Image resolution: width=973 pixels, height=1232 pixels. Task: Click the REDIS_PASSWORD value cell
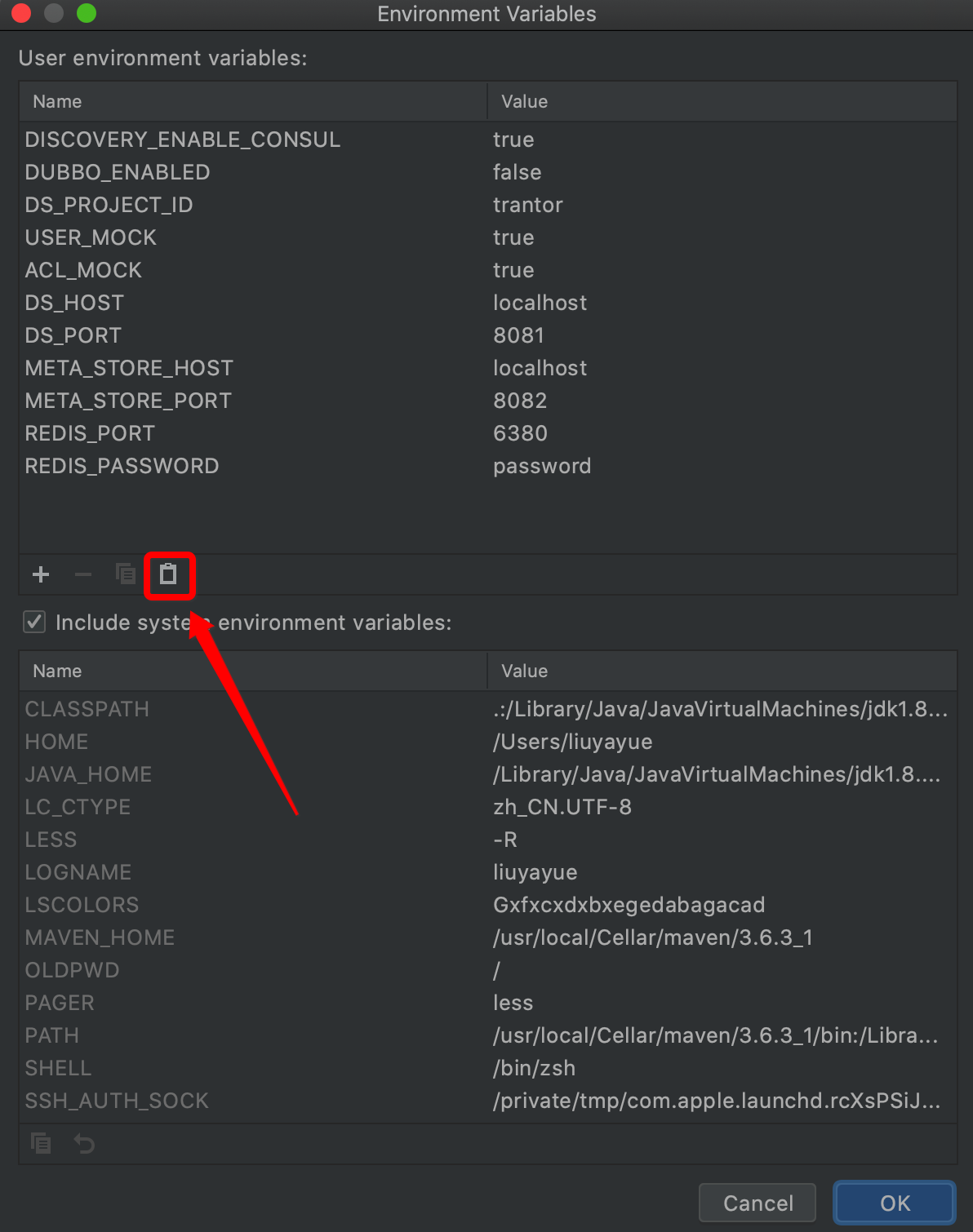click(x=542, y=465)
